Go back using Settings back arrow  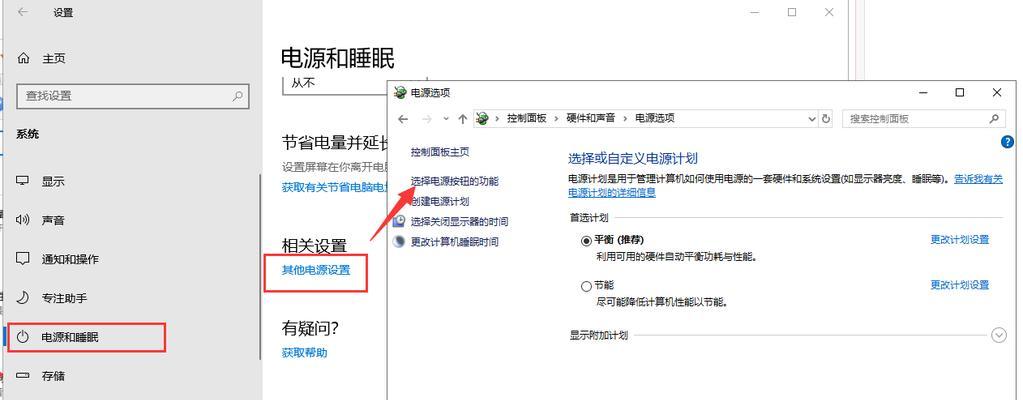[23, 12]
